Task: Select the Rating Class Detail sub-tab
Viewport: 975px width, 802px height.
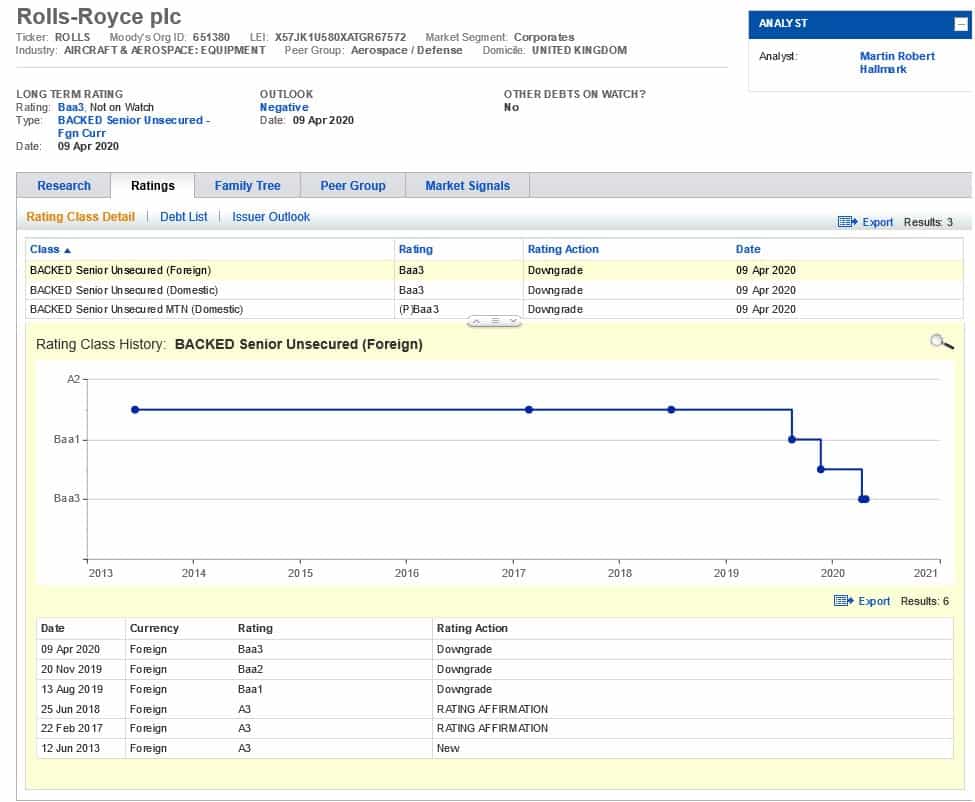Action: 80,217
